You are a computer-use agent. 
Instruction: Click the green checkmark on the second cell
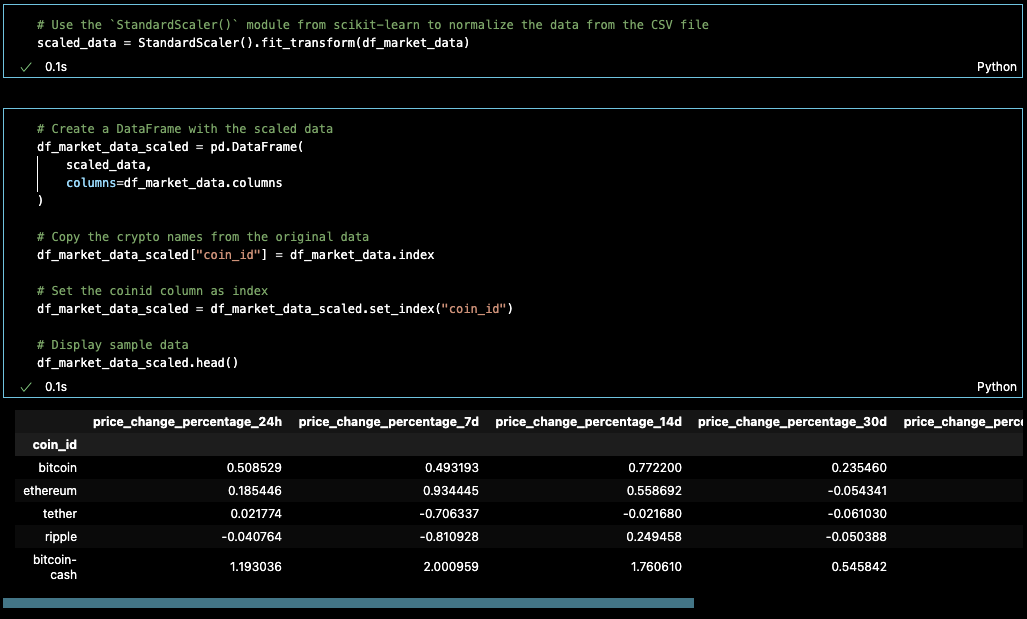coord(26,386)
